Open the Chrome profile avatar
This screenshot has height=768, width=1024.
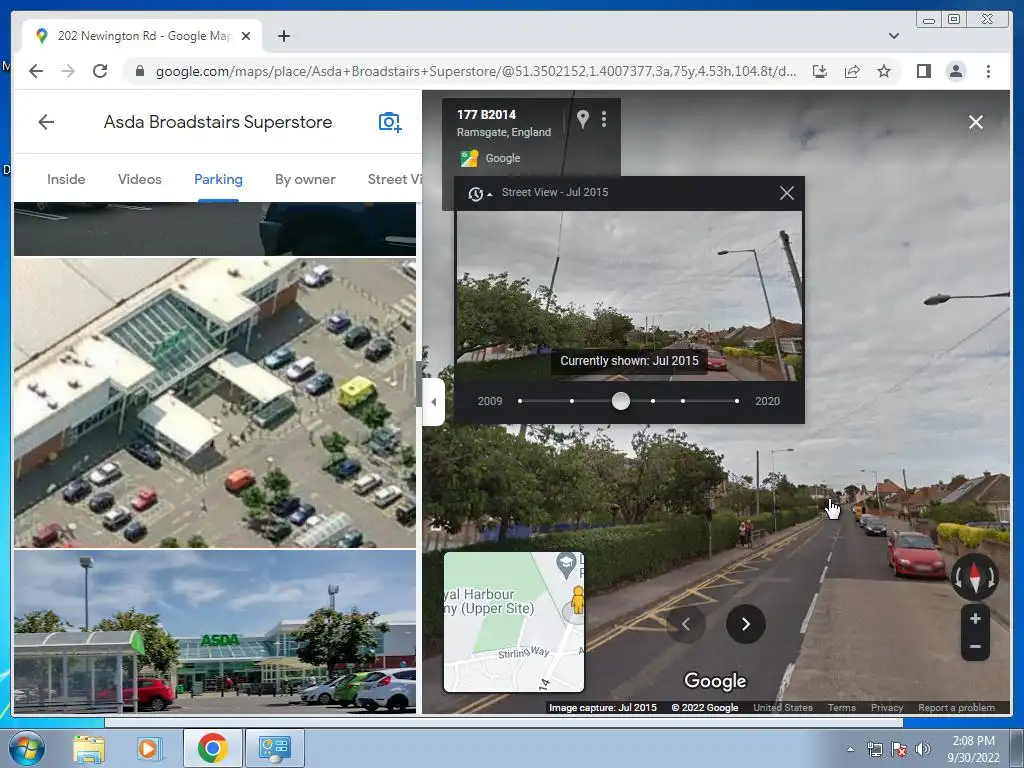956,71
